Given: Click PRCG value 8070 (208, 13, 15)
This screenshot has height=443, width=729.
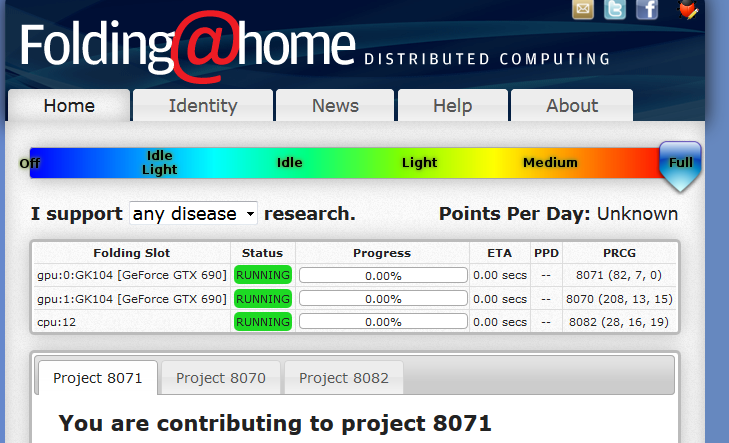Looking at the screenshot, I should (619, 299).
